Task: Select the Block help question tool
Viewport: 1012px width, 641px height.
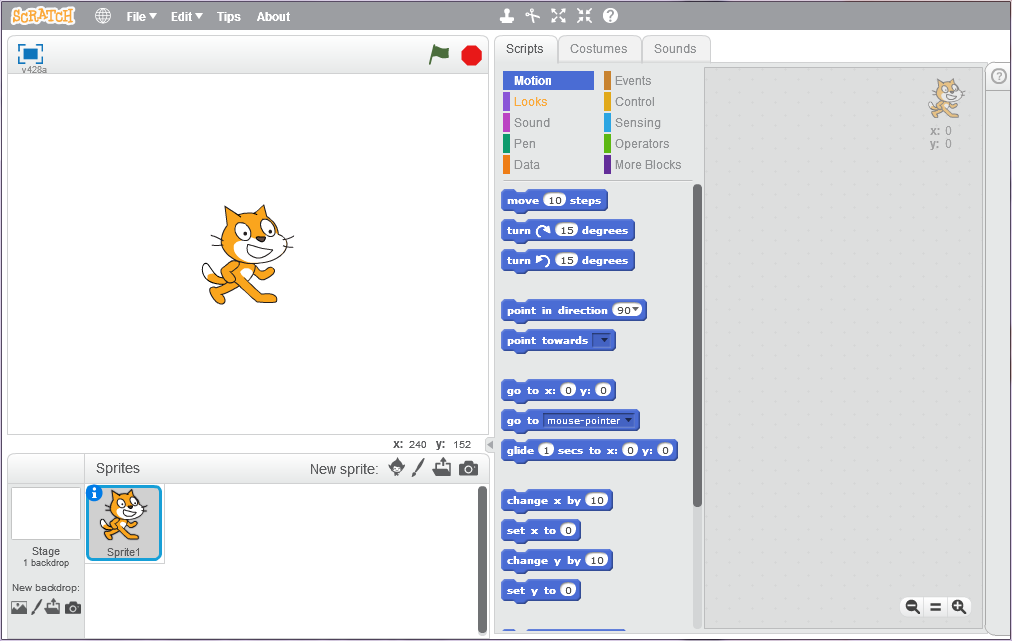Action: (x=610, y=15)
